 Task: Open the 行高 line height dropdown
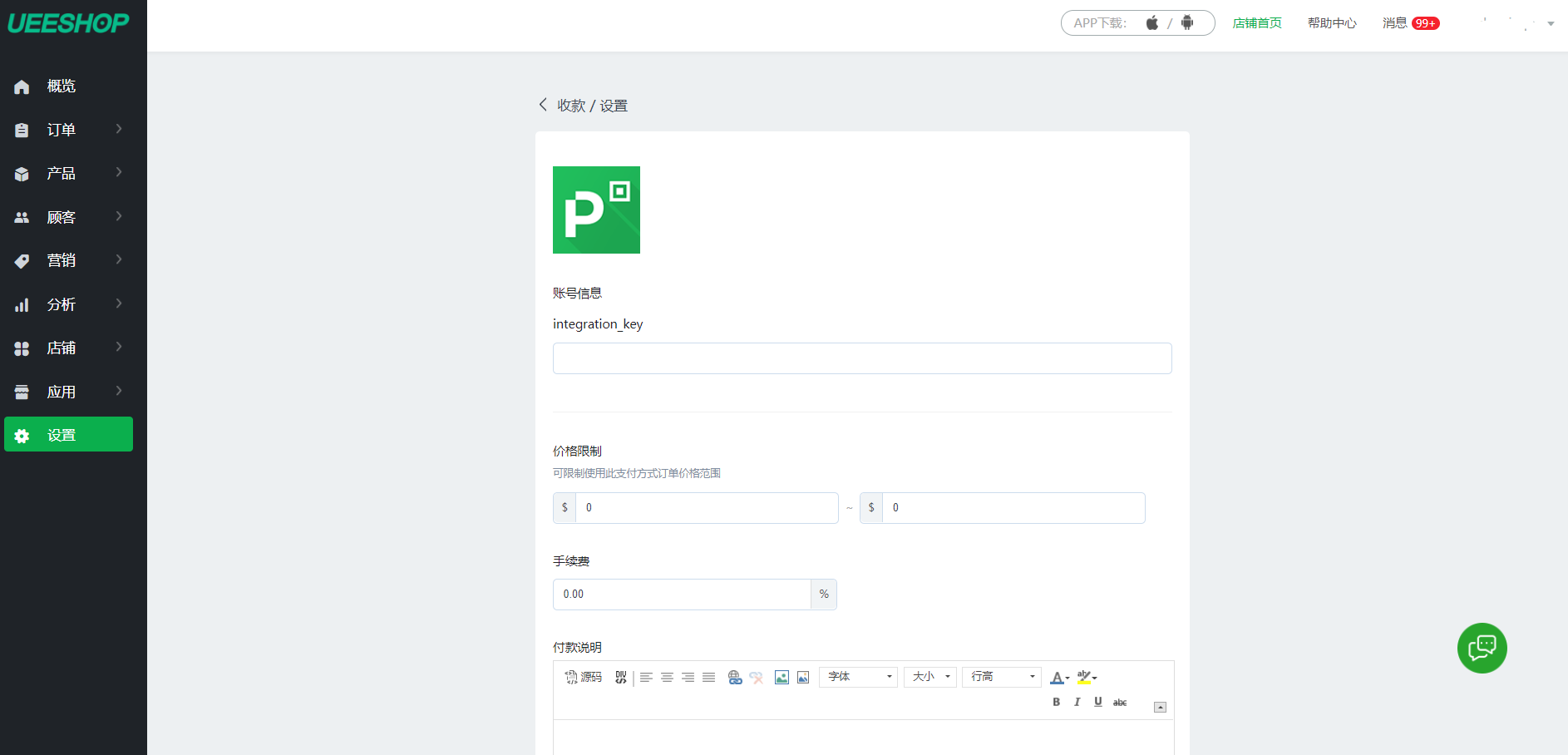coord(1002,677)
